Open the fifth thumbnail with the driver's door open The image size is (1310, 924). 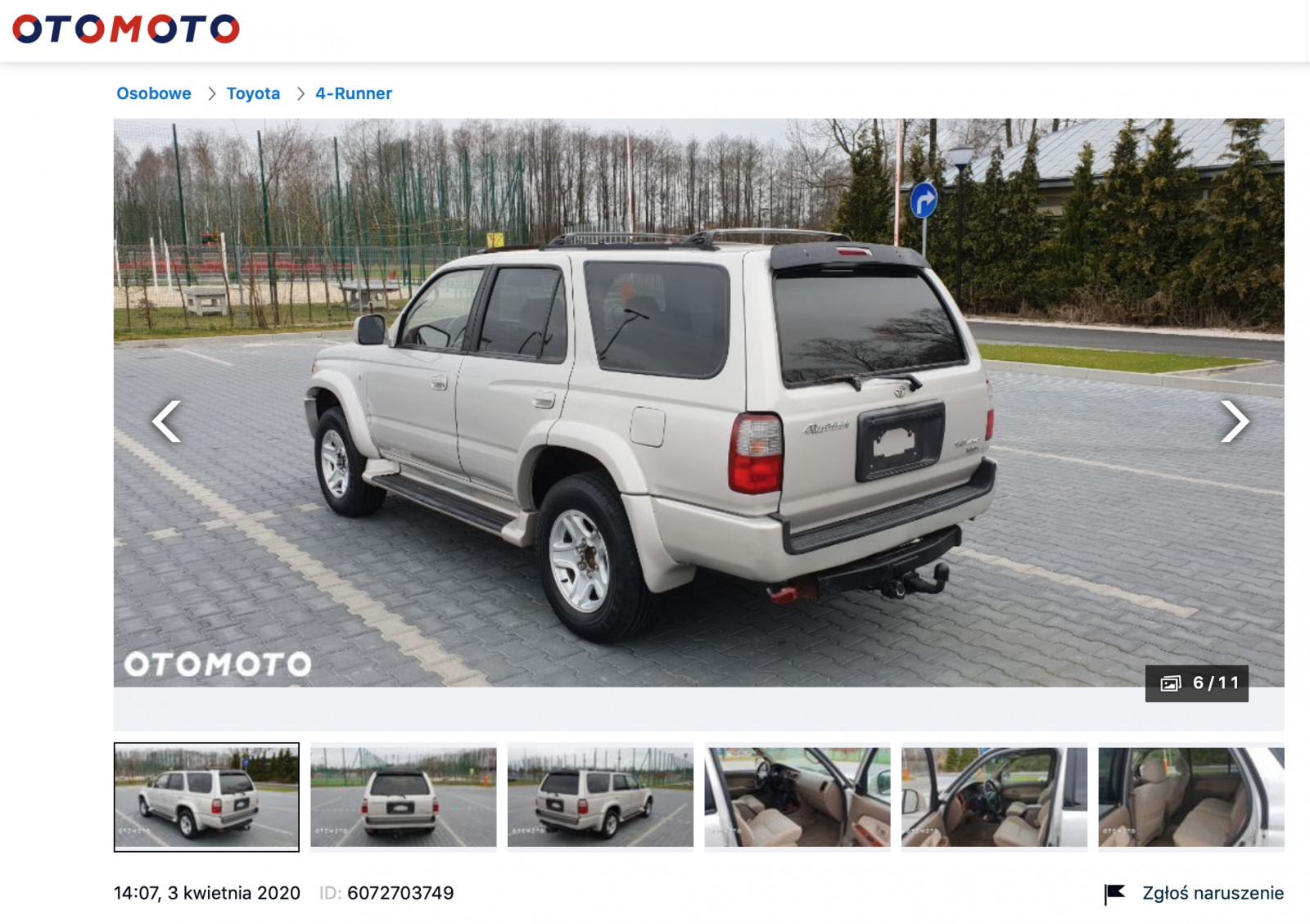click(x=994, y=797)
